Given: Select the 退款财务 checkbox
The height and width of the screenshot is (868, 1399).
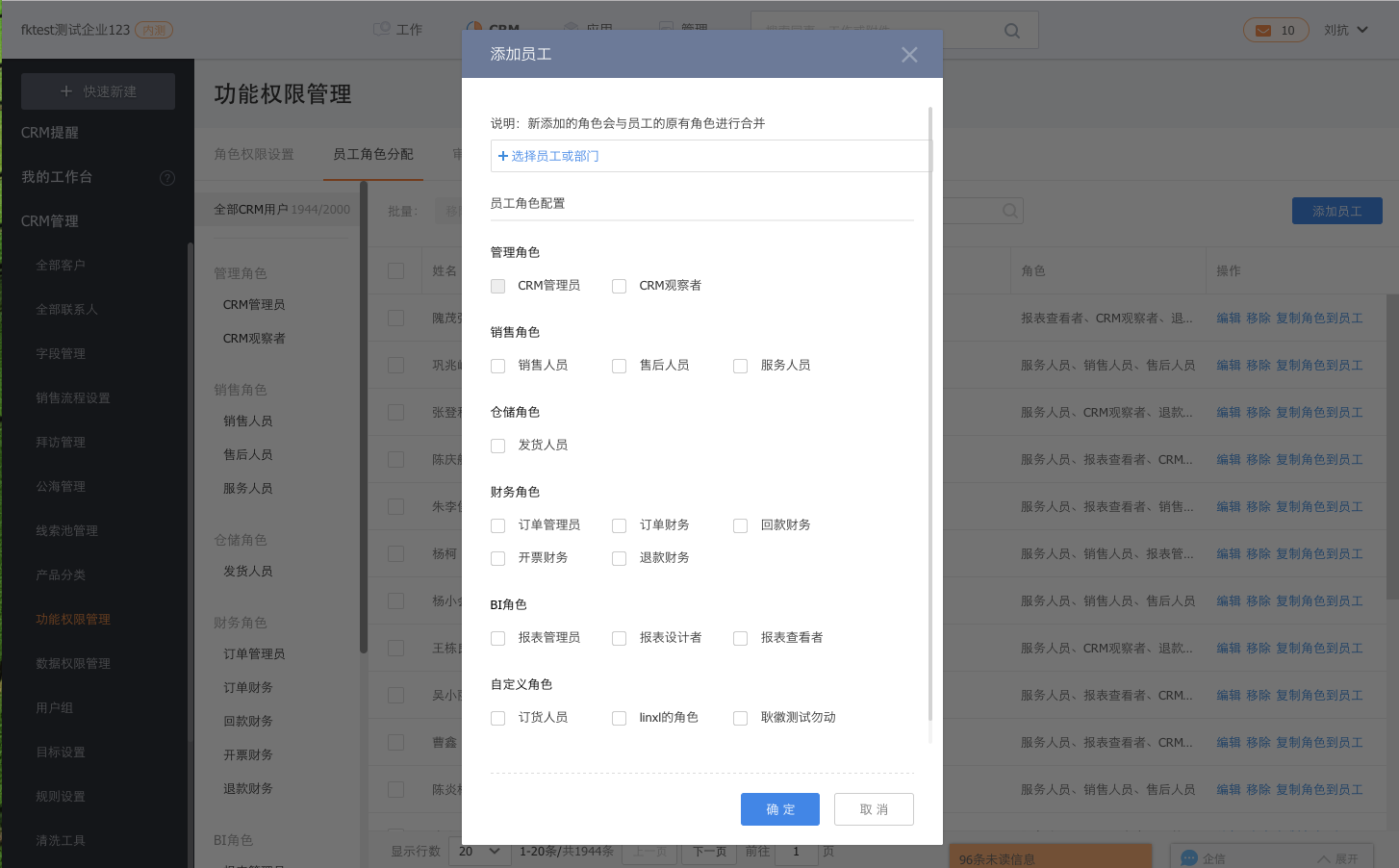Looking at the screenshot, I should click(x=619, y=558).
